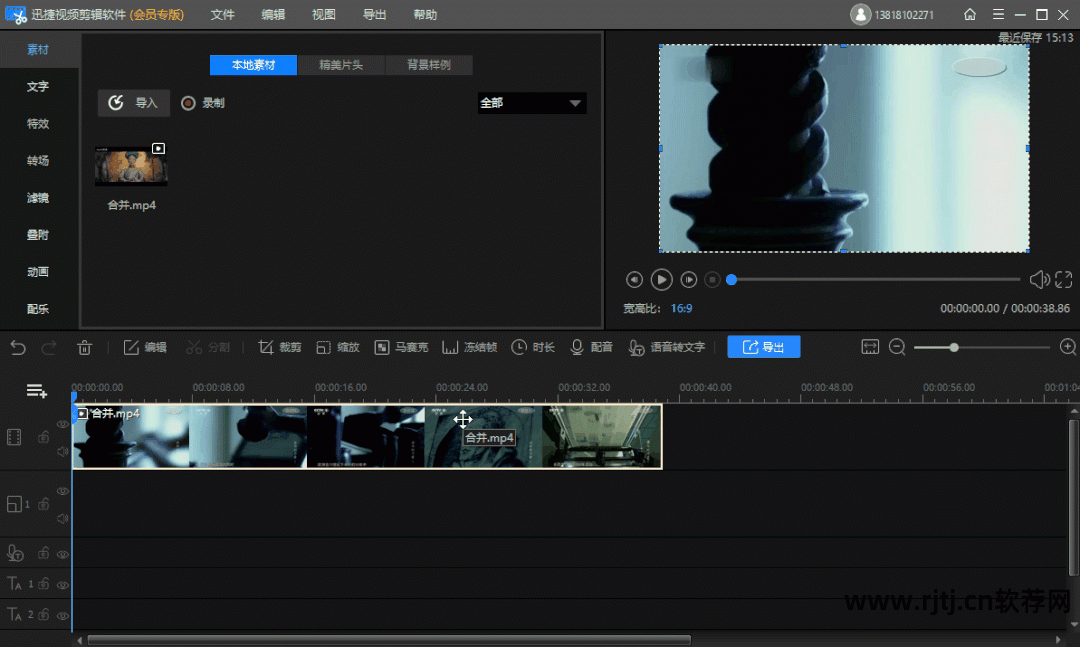Viewport: 1080px width, 647px height.
Task: Zoom in the timeline with plus icon
Action: 1068,347
